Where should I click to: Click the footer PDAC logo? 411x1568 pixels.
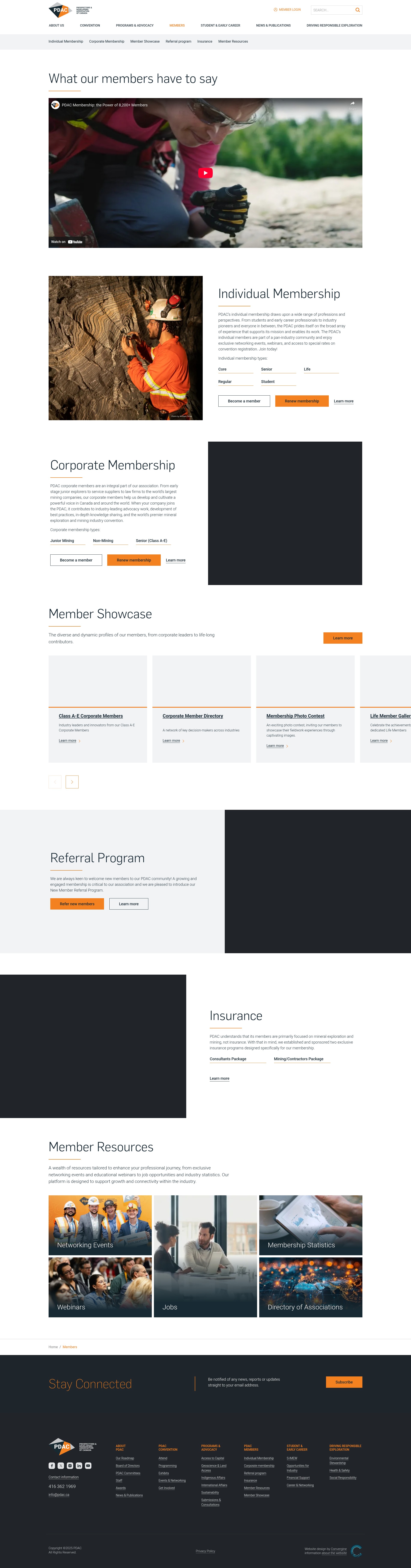pyautogui.click(x=72, y=1447)
